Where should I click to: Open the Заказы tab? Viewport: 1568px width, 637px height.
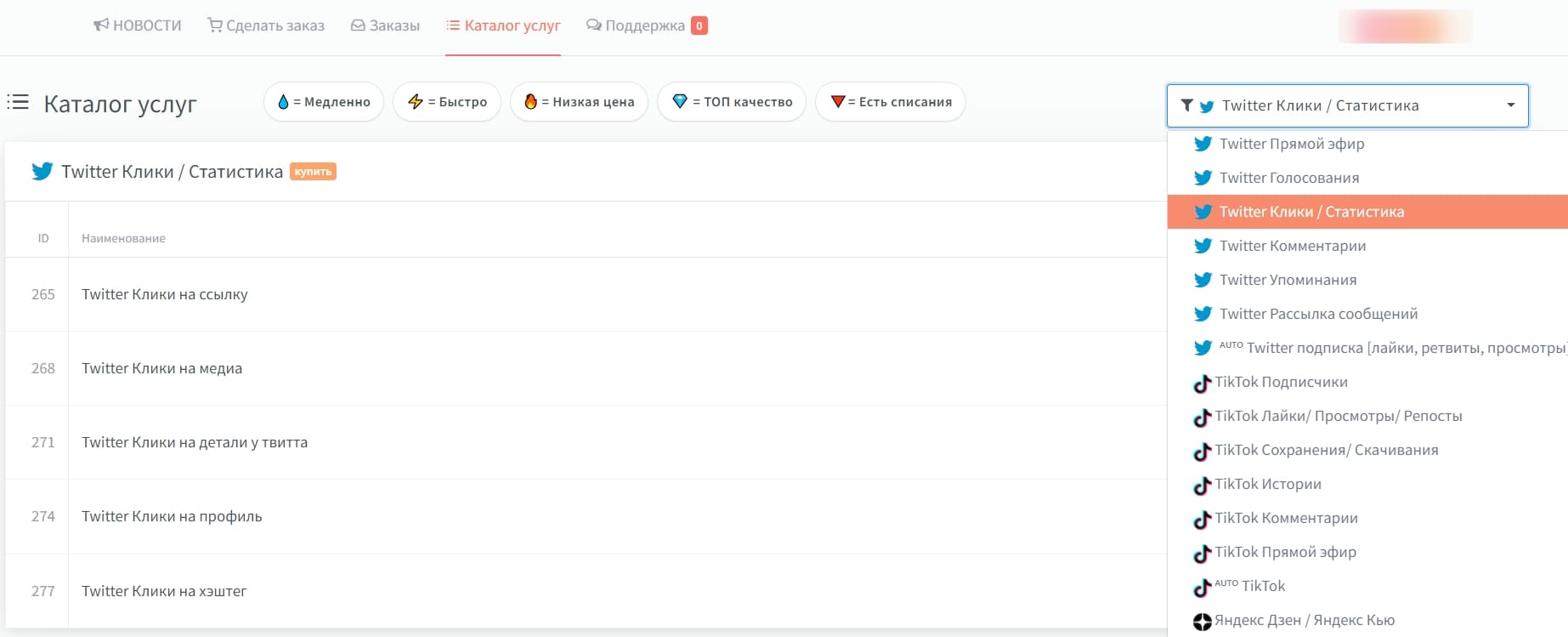click(386, 26)
